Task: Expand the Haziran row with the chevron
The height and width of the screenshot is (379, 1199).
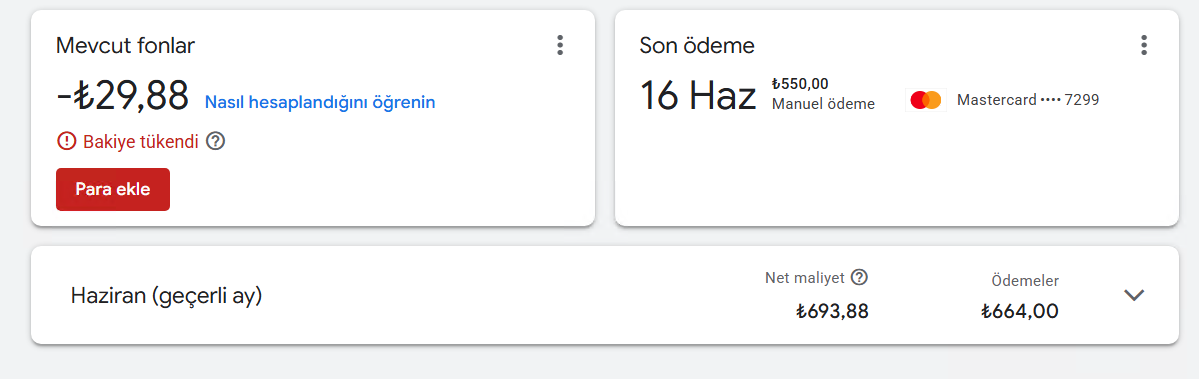Action: point(1133,295)
